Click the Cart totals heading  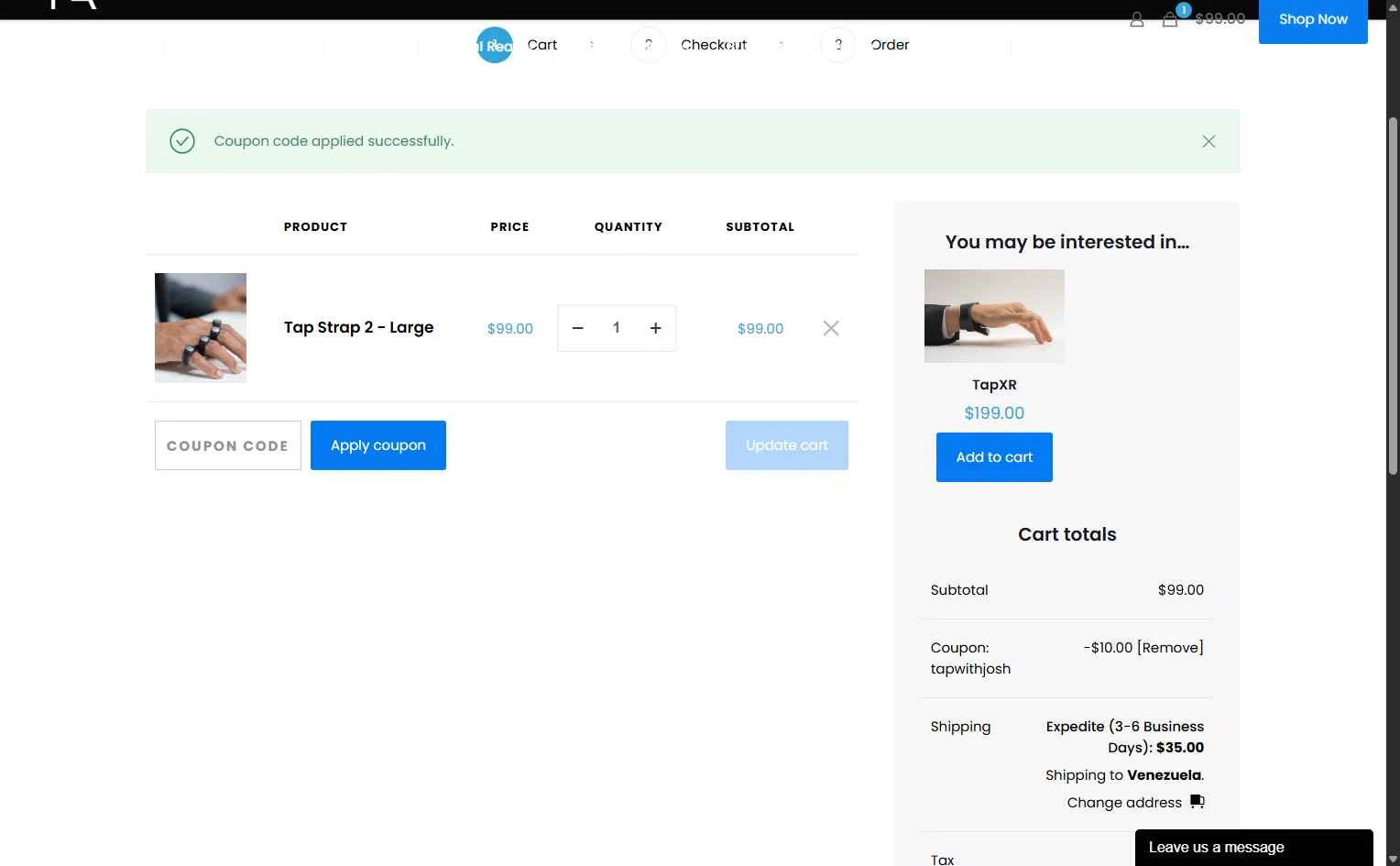1067,534
